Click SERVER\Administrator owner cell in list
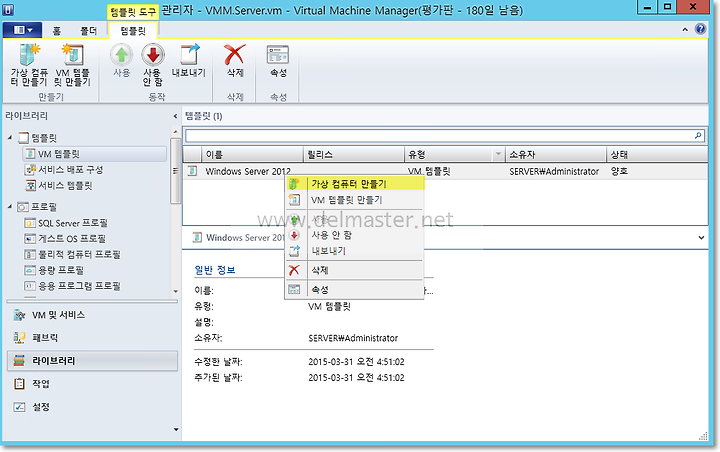Viewport: 720px width, 452px height. pos(554,171)
